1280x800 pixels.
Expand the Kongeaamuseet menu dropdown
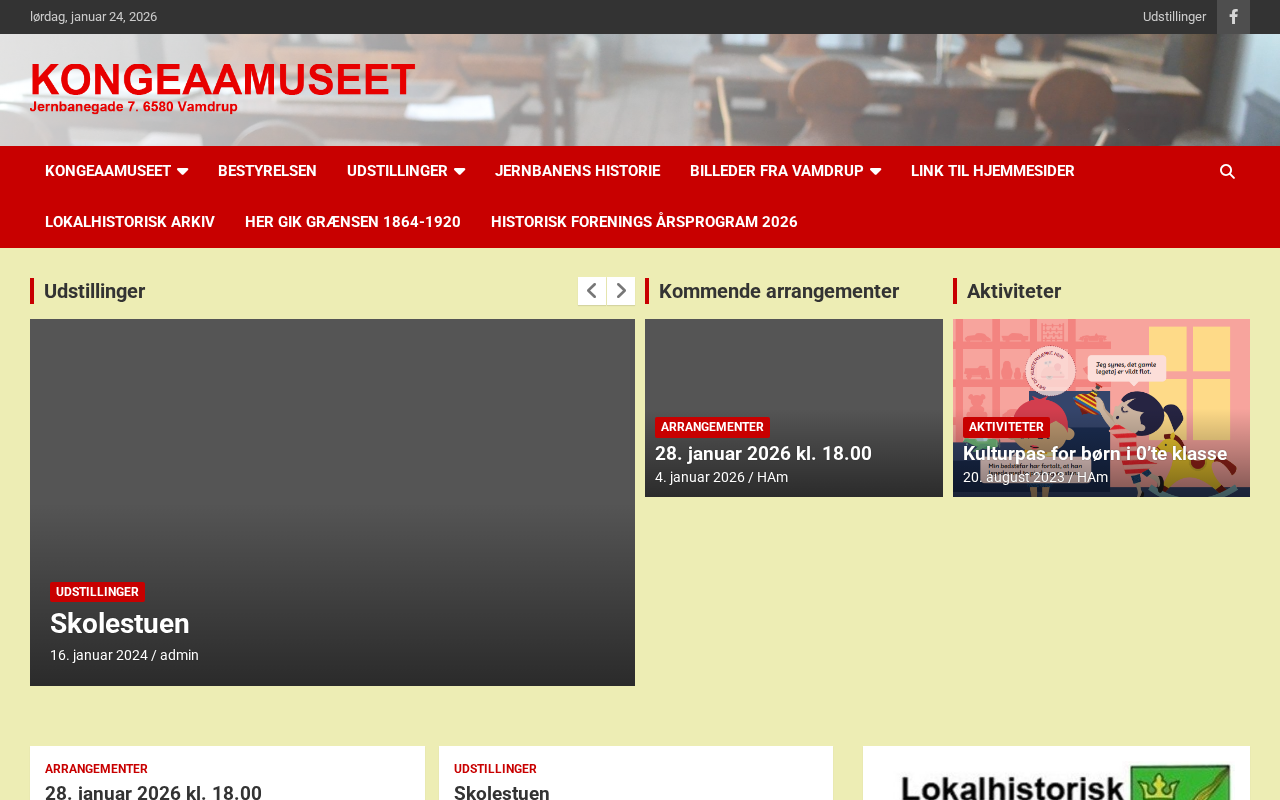[182, 172]
